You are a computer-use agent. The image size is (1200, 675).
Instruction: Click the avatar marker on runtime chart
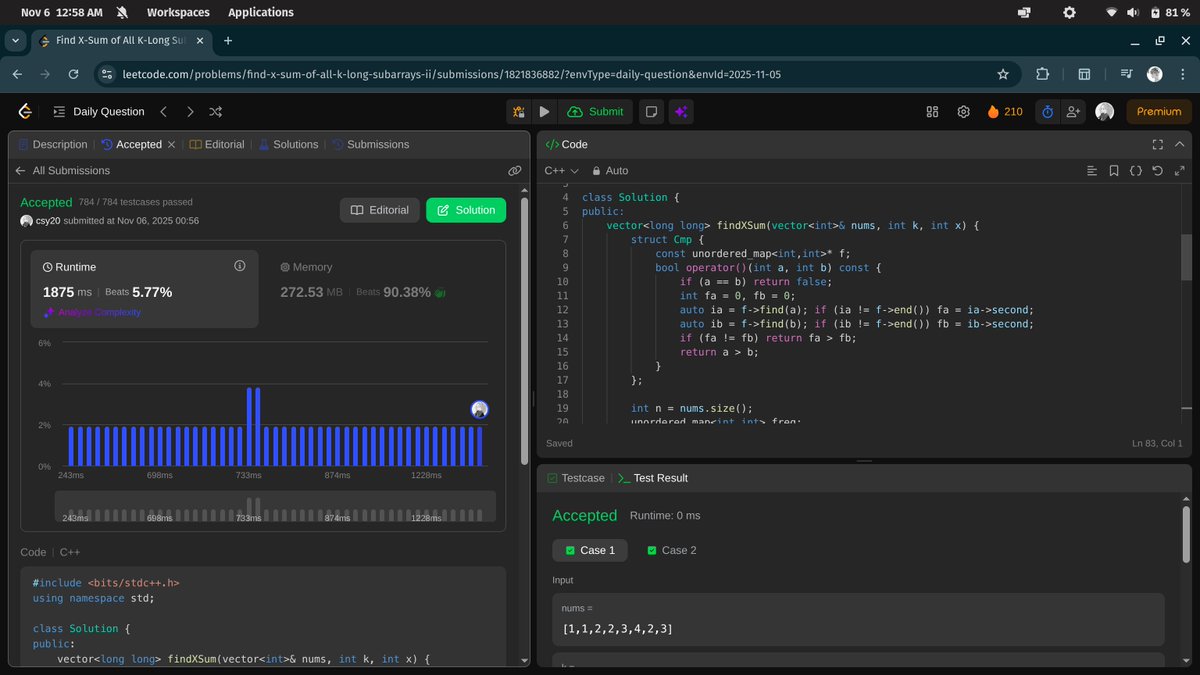coord(479,409)
